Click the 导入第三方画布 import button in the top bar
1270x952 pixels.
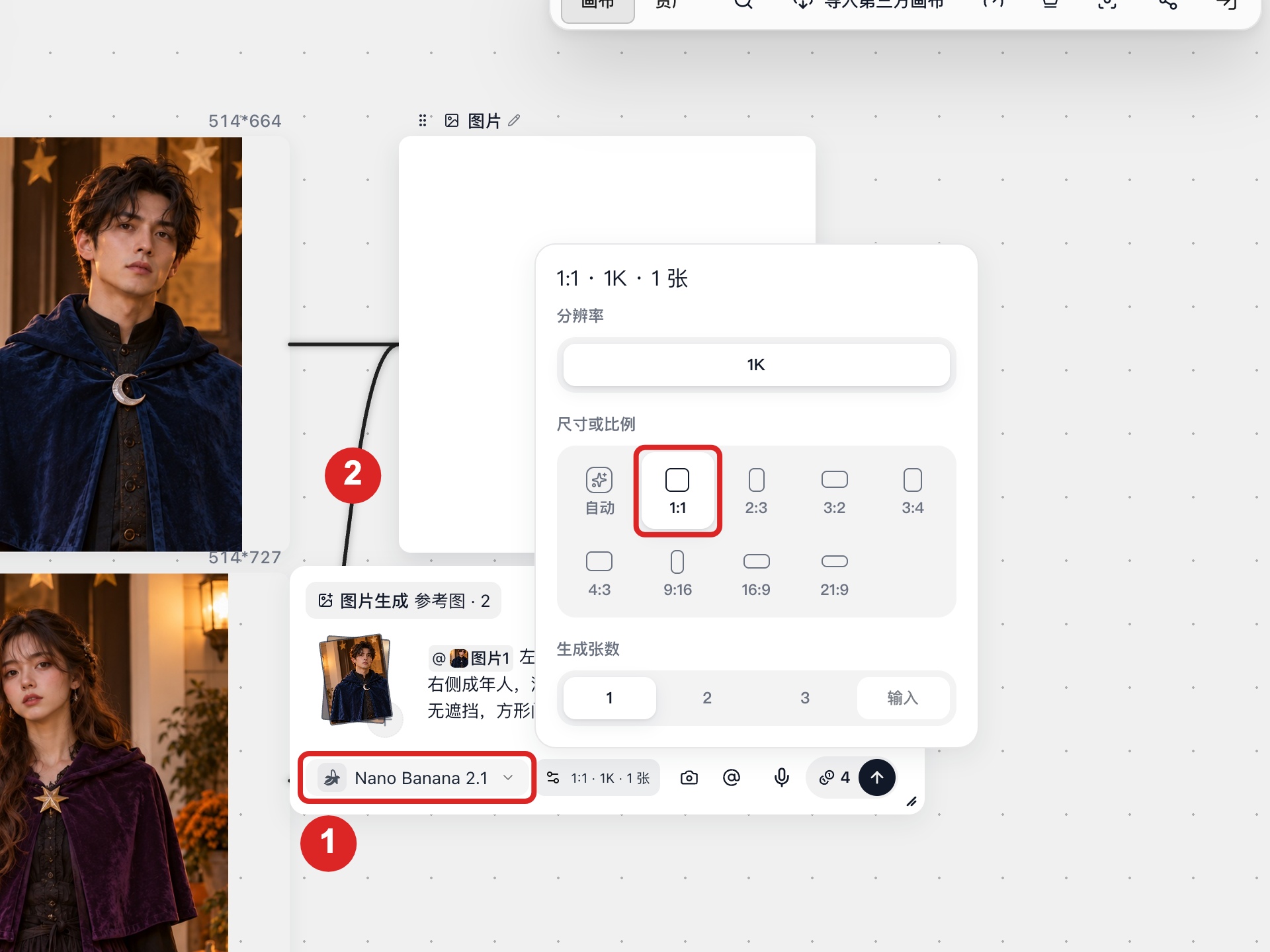click(x=870, y=3)
